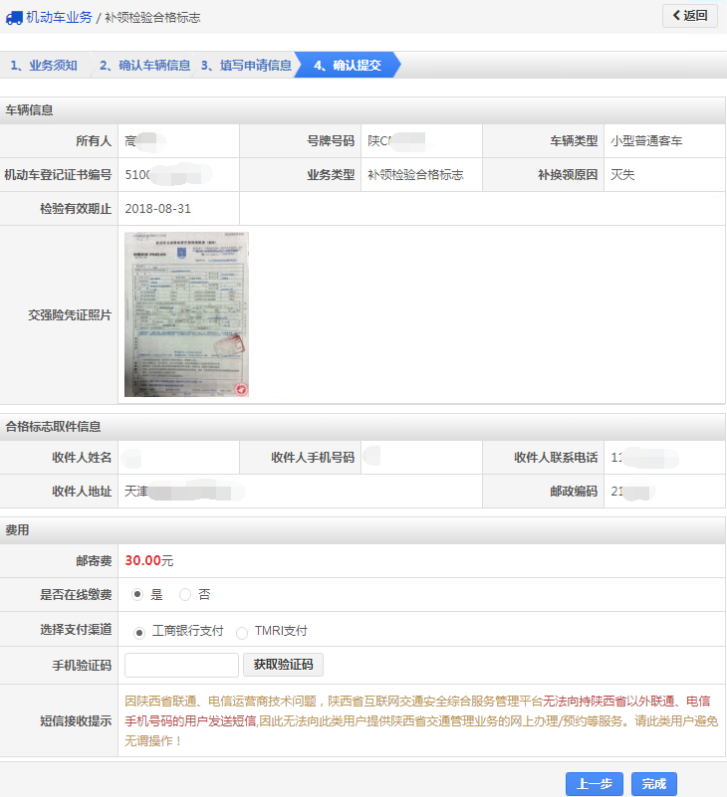This screenshot has height=797, width=727.
Task: Focus the 手机验证码 input field
Action: click(181, 665)
